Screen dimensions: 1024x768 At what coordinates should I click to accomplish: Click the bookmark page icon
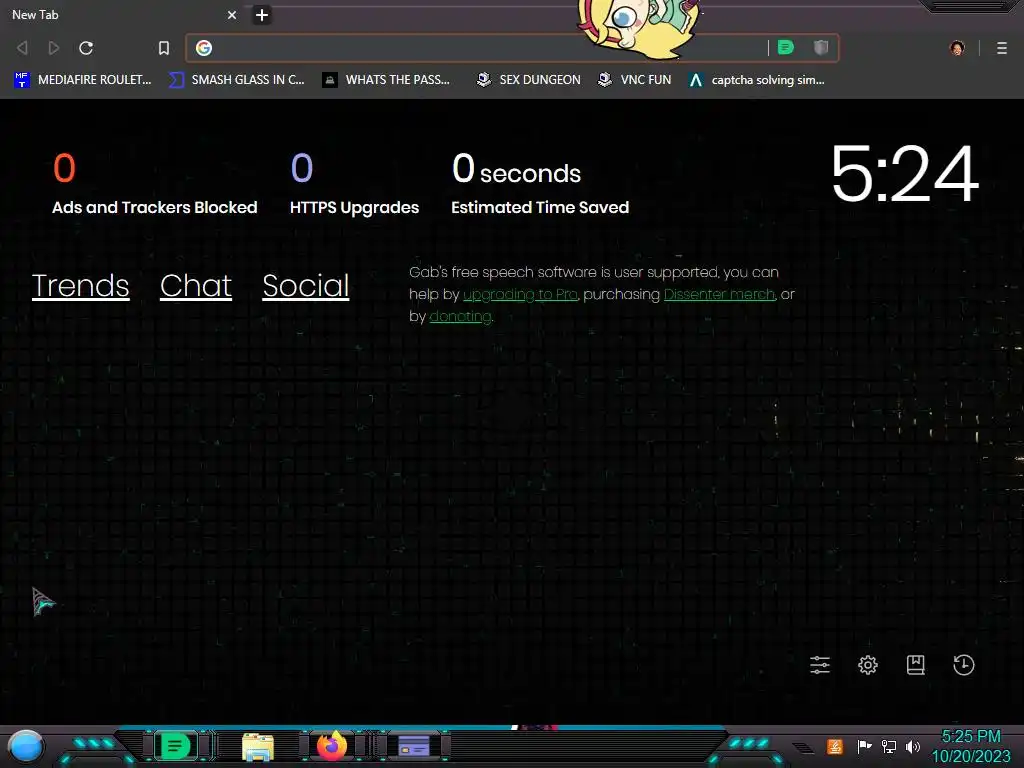(164, 48)
